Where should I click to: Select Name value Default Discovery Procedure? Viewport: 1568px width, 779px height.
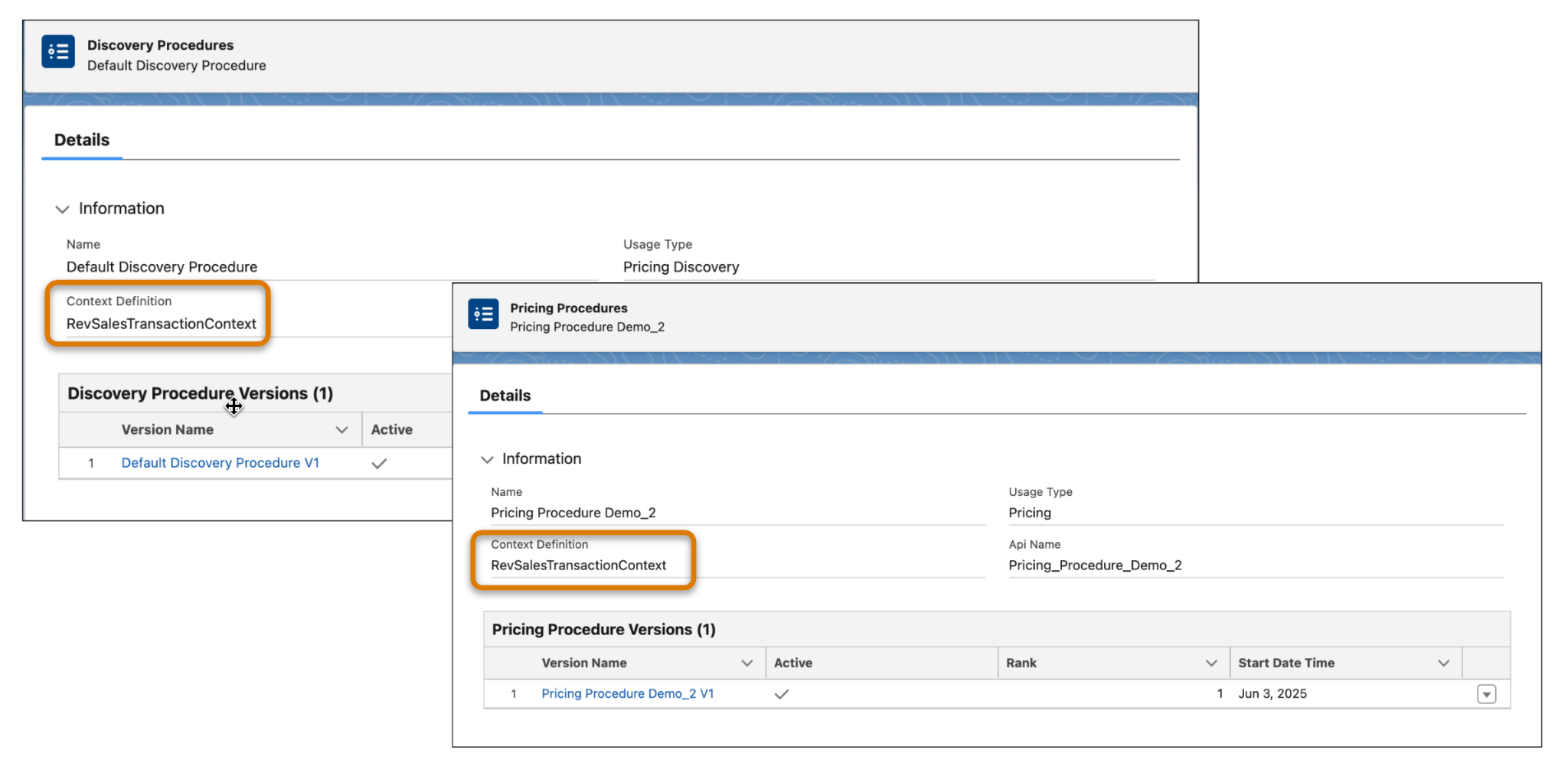pos(162,267)
